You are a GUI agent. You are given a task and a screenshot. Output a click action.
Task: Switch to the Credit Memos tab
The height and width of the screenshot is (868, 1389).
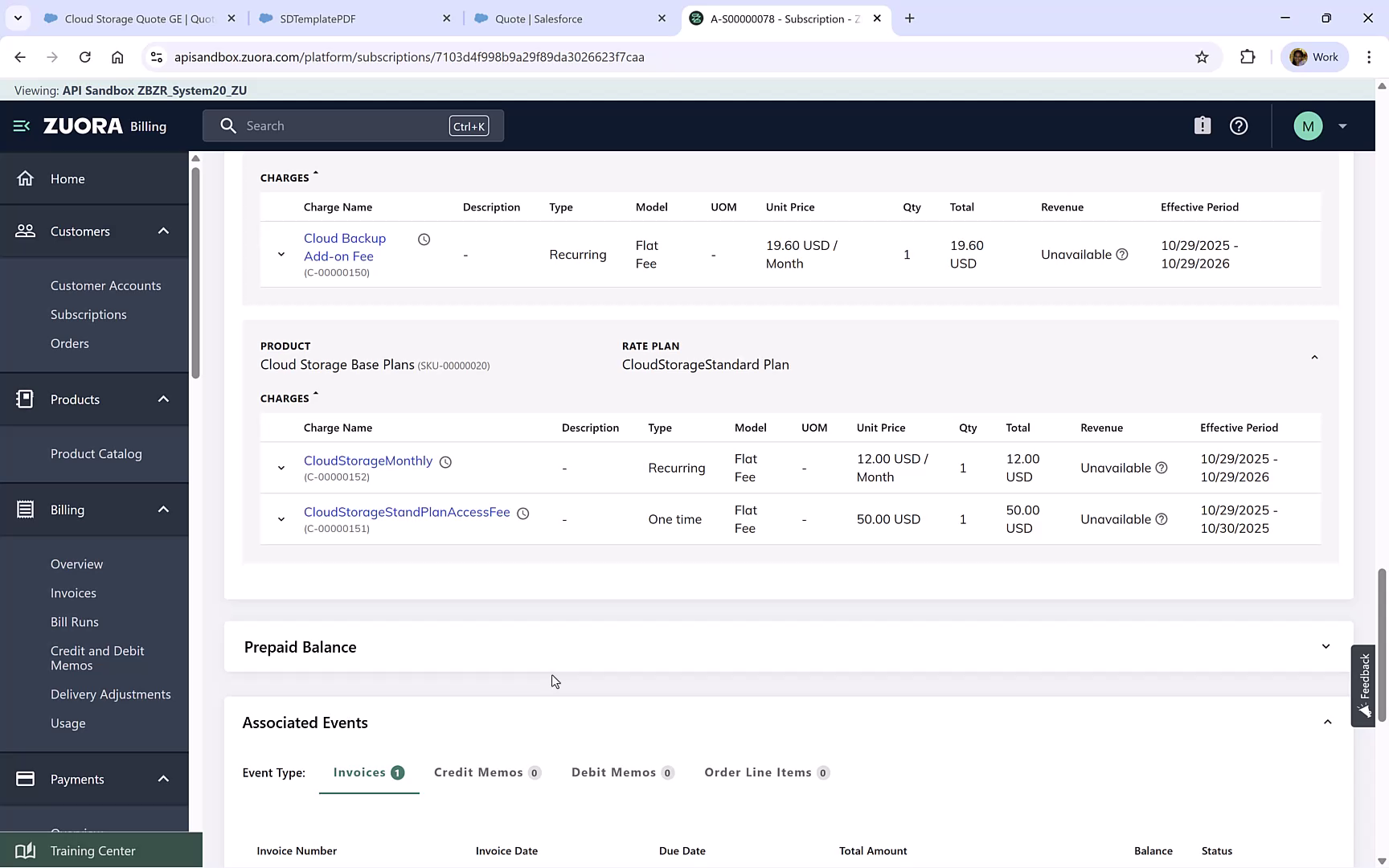(x=479, y=772)
